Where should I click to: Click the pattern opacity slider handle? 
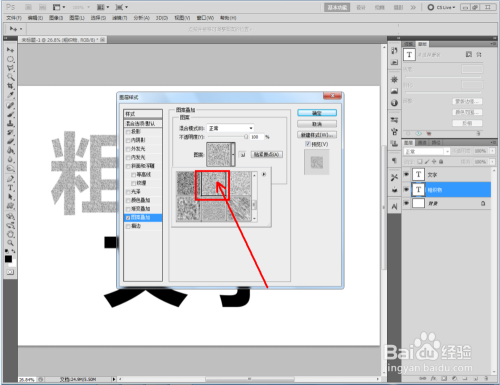coord(246,137)
